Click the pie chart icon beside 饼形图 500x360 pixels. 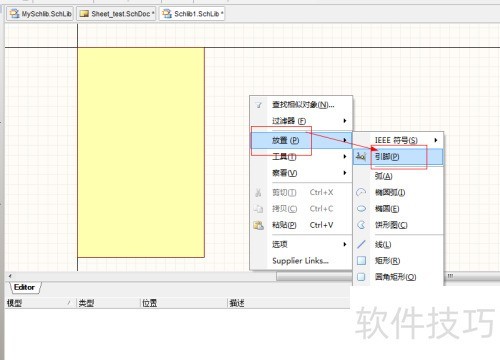[x=361, y=225]
